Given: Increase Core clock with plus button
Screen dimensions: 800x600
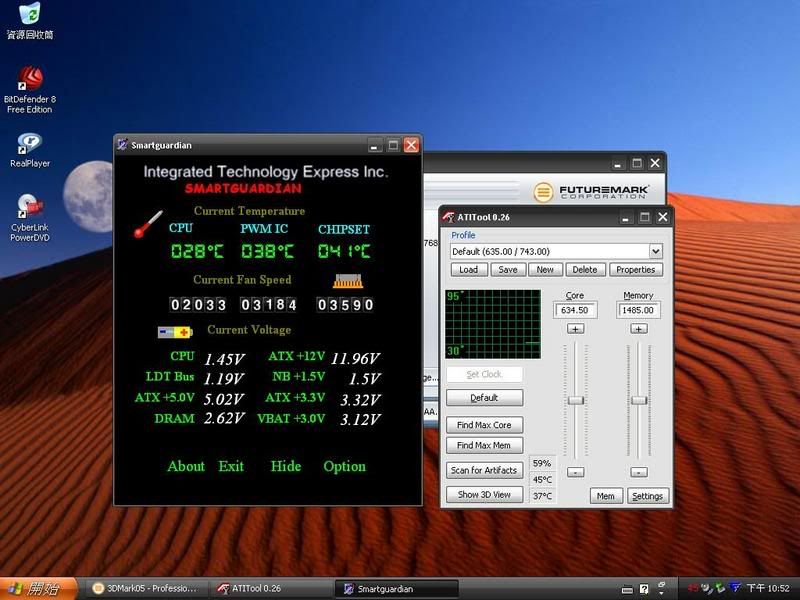Looking at the screenshot, I should point(576,329).
